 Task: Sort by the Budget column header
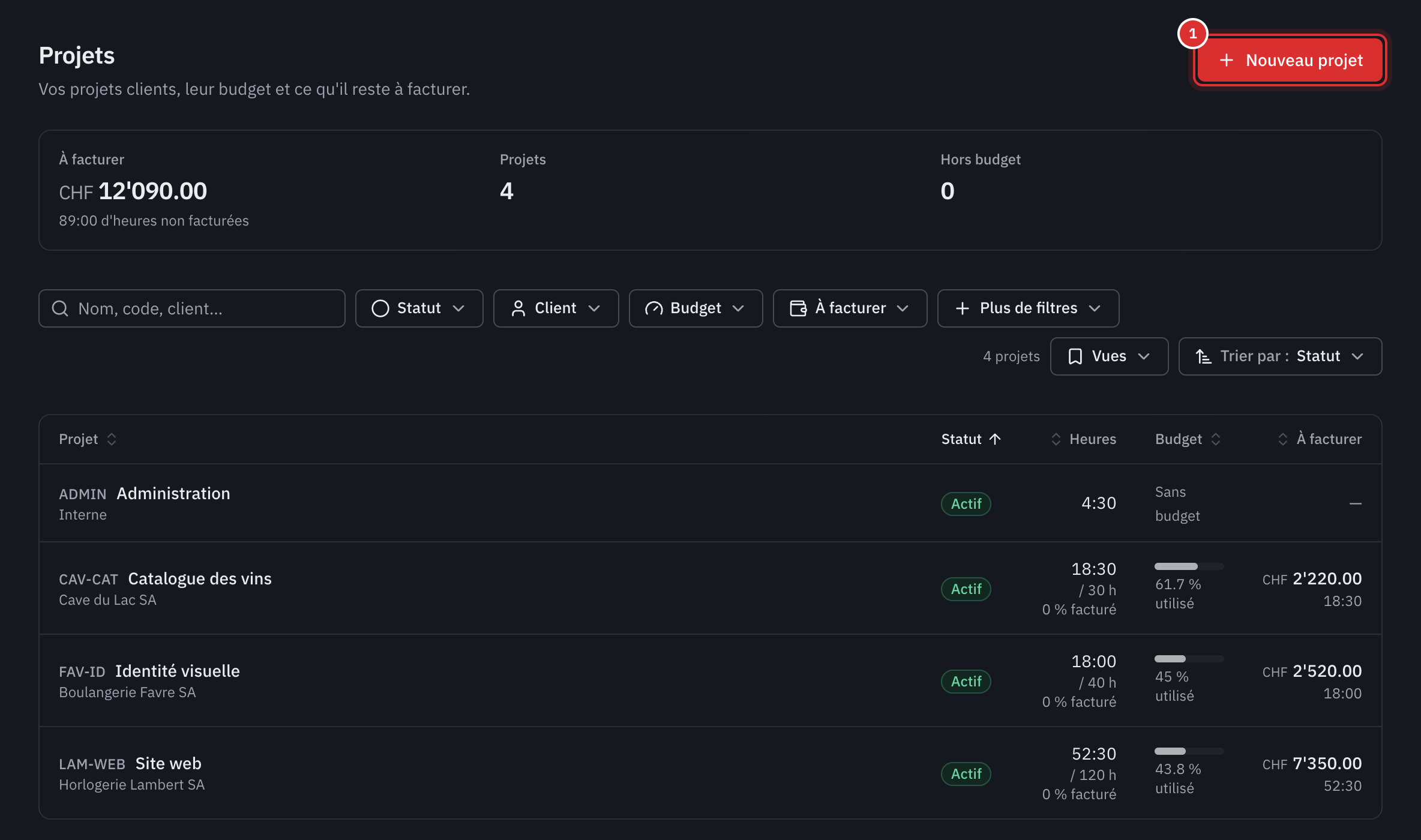(1188, 439)
